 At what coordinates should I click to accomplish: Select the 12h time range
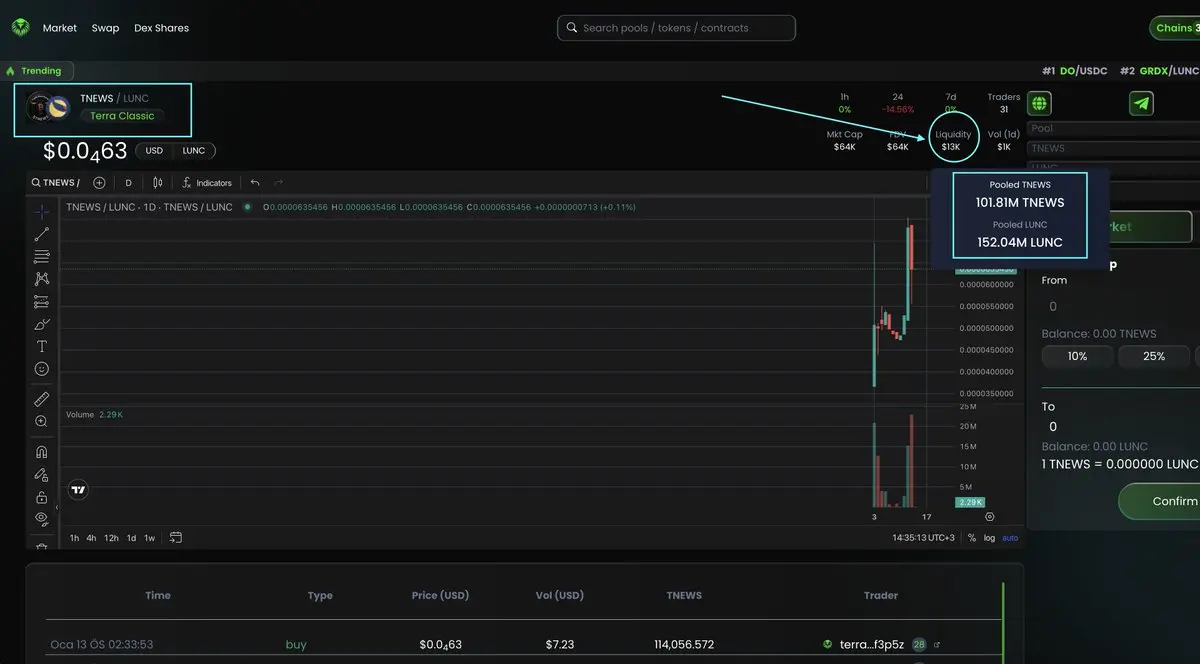click(x=111, y=538)
